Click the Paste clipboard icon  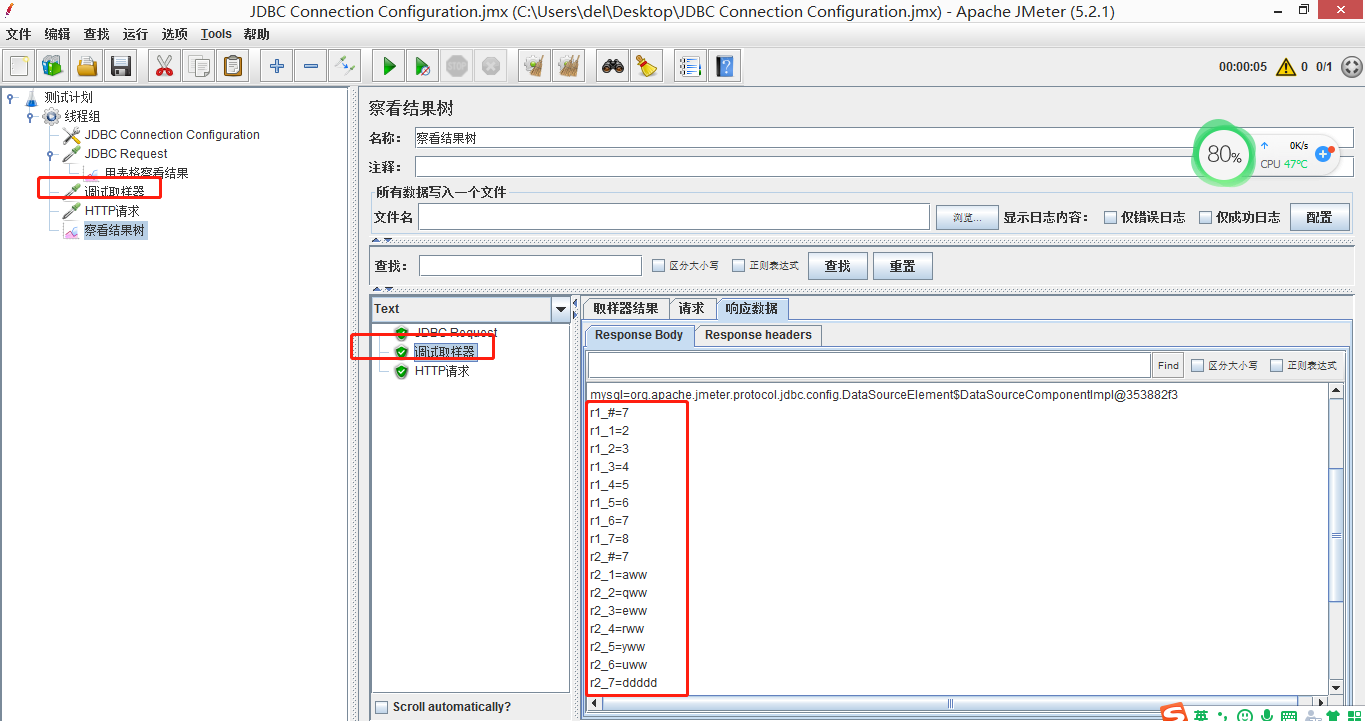tap(233, 67)
